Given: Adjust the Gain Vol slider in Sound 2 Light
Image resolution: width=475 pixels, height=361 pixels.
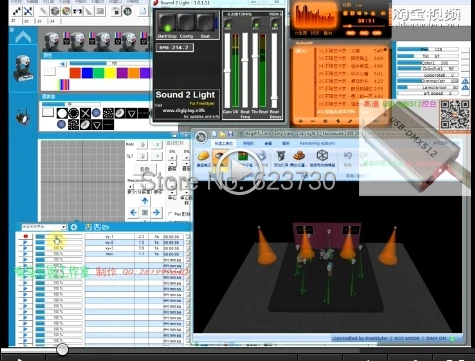Looking at the screenshot, I should (227, 70).
